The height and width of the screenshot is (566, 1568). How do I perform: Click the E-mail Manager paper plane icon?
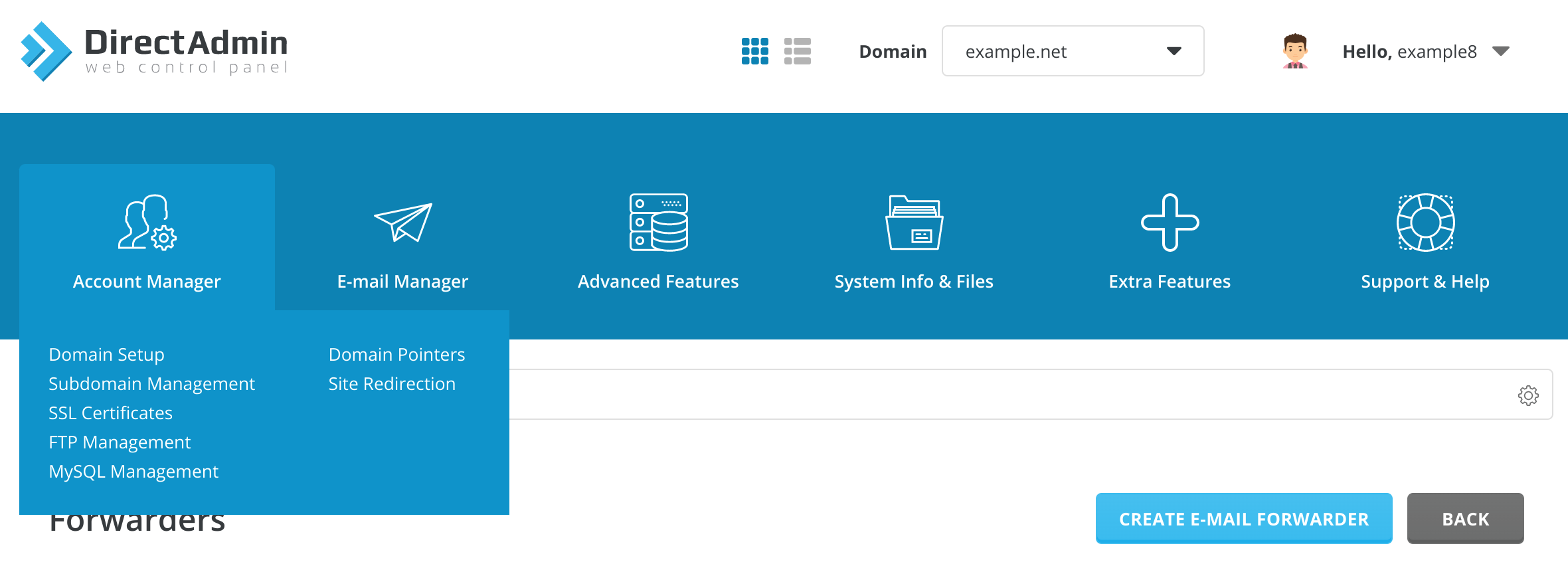(x=402, y=223)
